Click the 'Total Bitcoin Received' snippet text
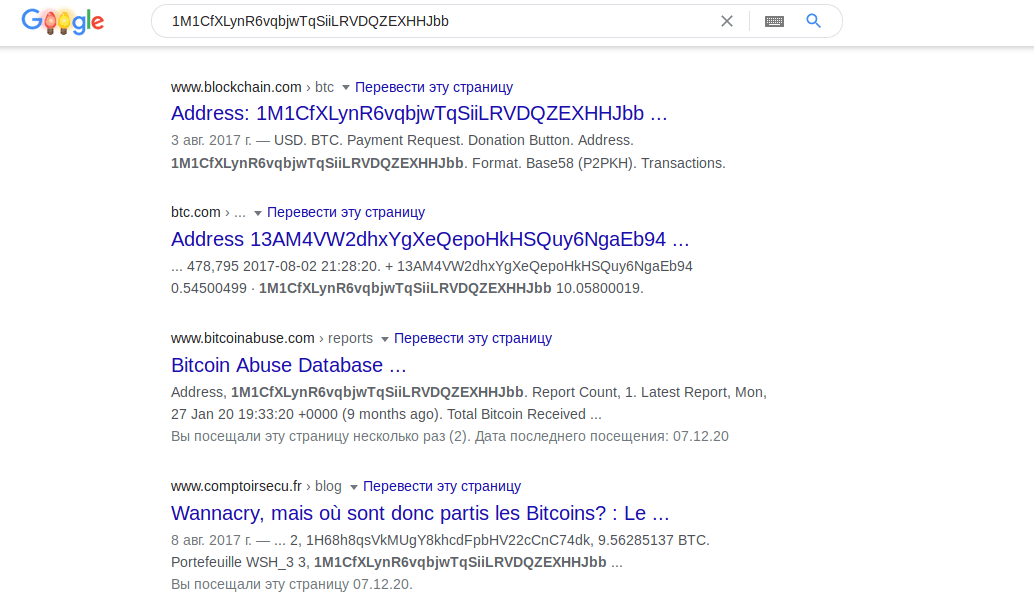The height and width of the screenshot is (597, 1034). [x=516, y=414]
